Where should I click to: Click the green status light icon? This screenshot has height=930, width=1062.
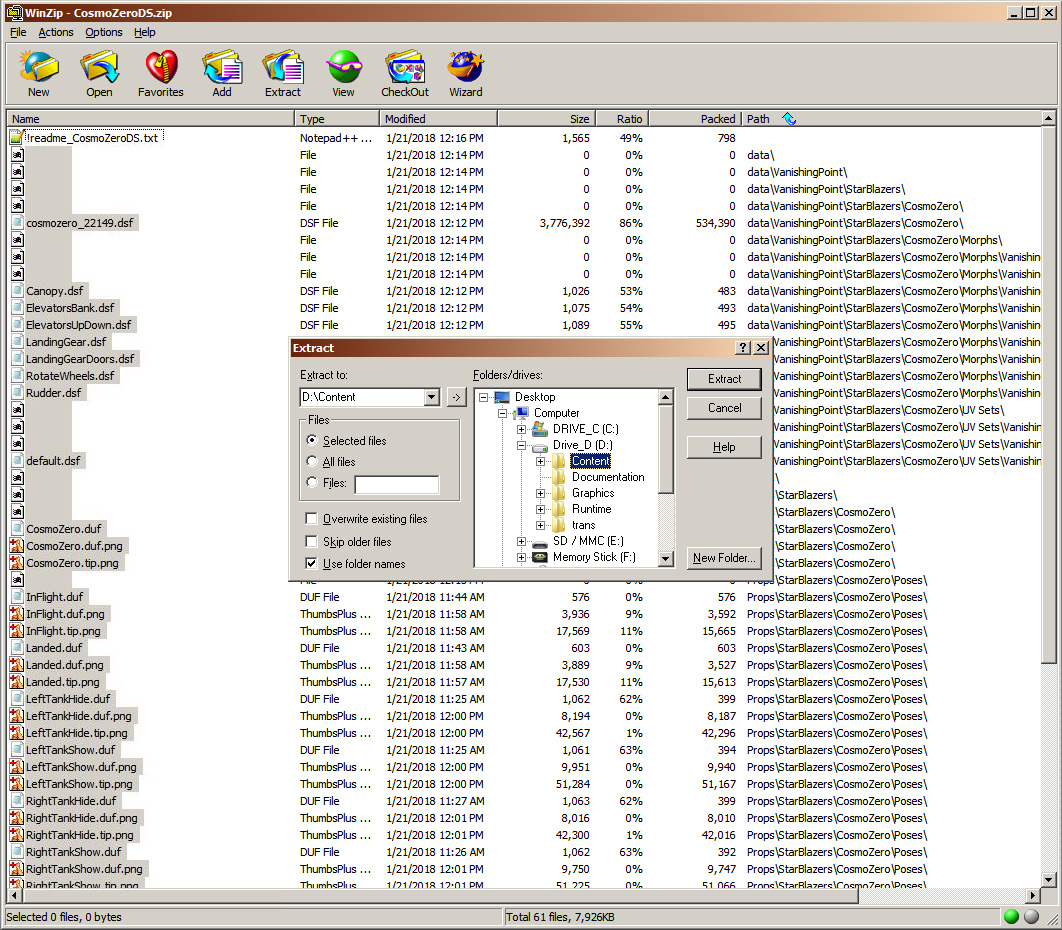1012,916
